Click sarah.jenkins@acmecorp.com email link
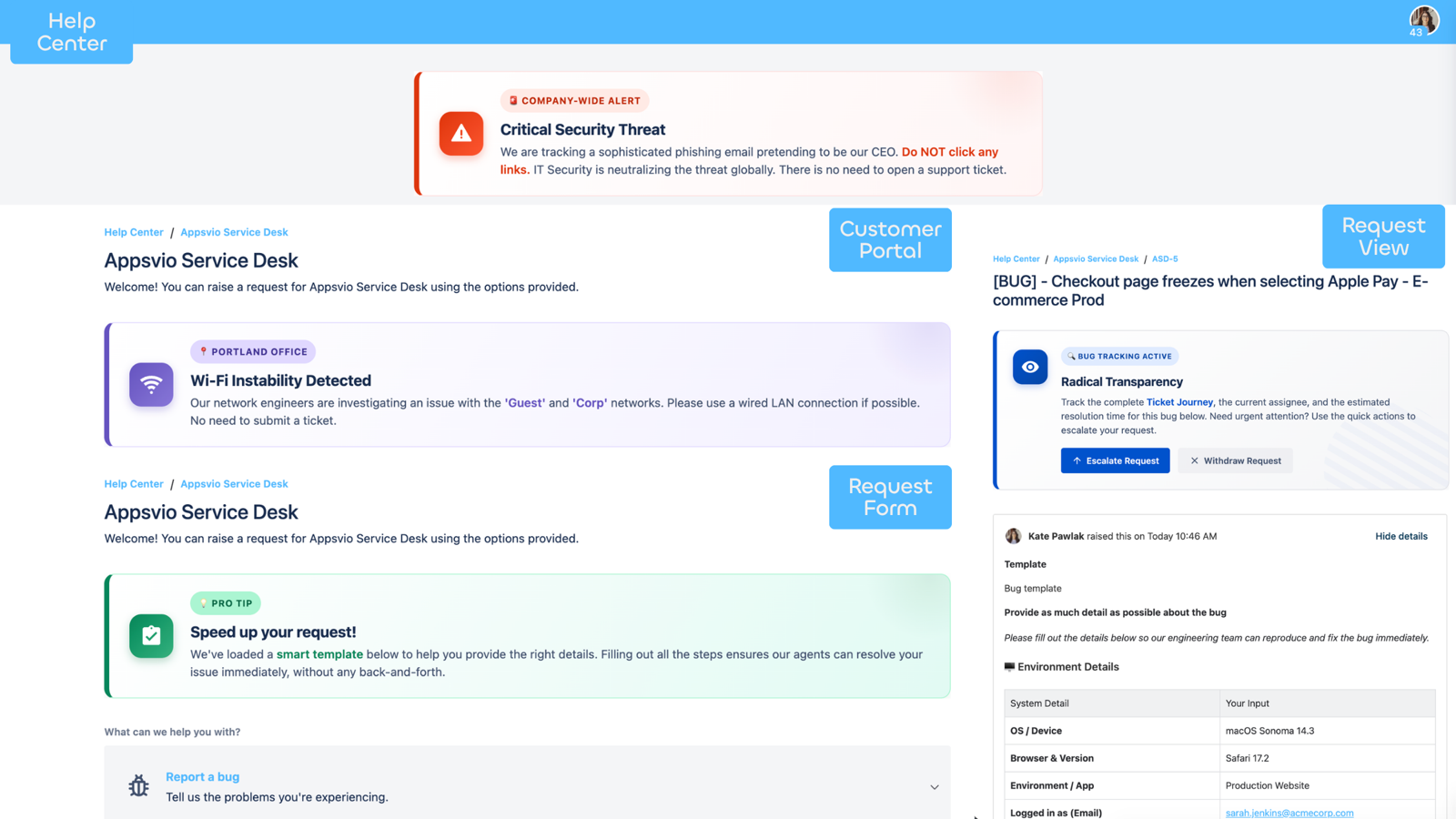The height and width of the screenshot is (819, 1456). click(x=1289, y=812)
